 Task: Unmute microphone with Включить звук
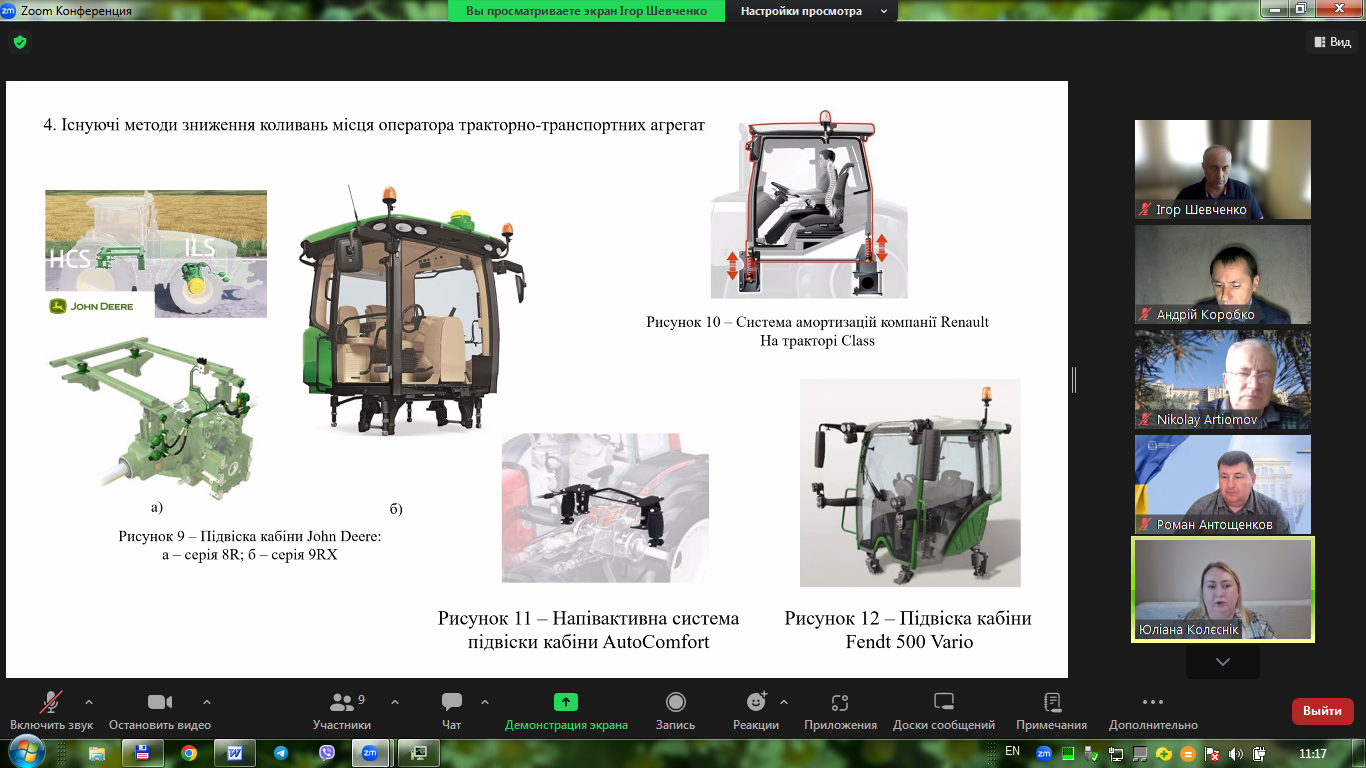pyautogui.click(x=51, y=703)
